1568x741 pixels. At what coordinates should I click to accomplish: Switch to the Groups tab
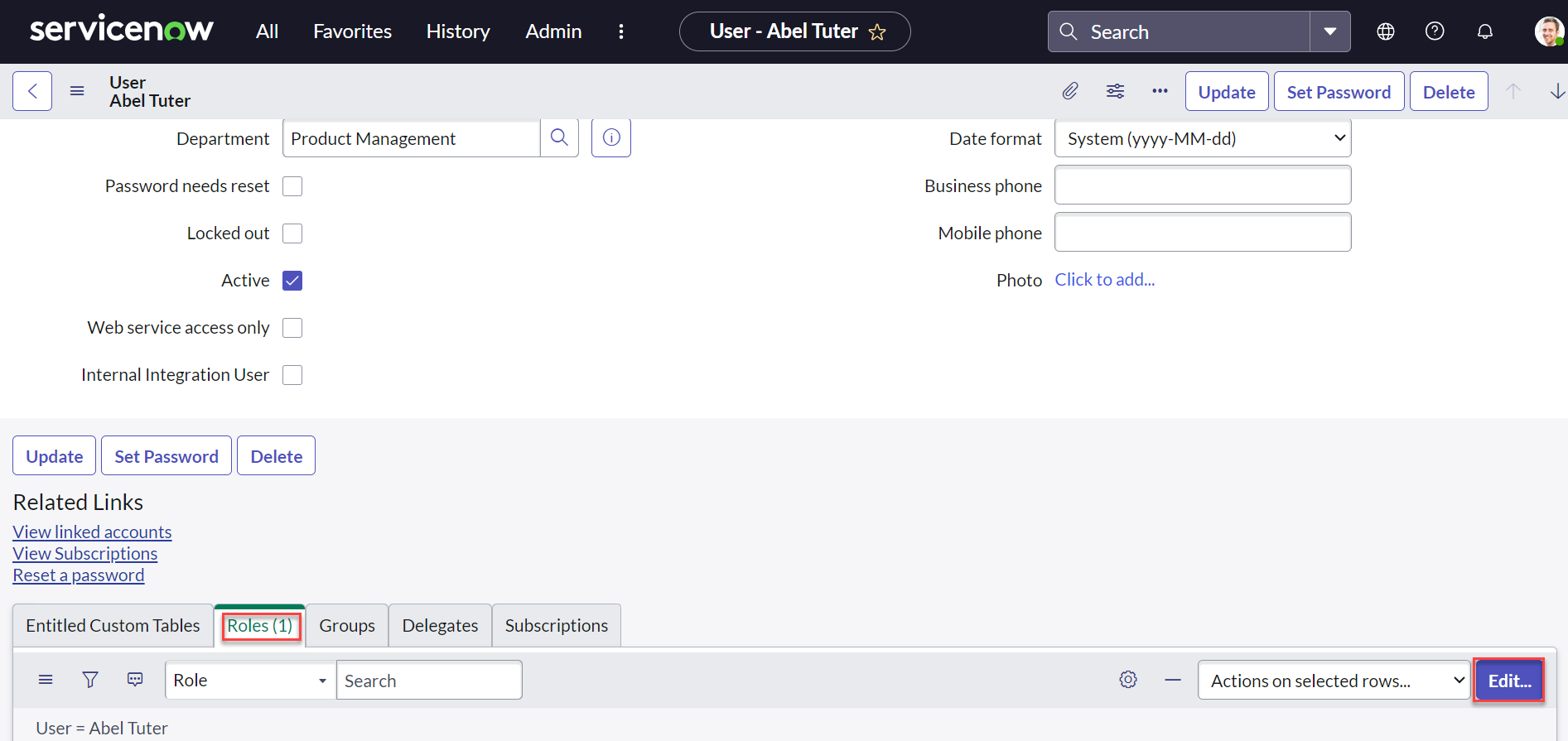click(347, 626)
